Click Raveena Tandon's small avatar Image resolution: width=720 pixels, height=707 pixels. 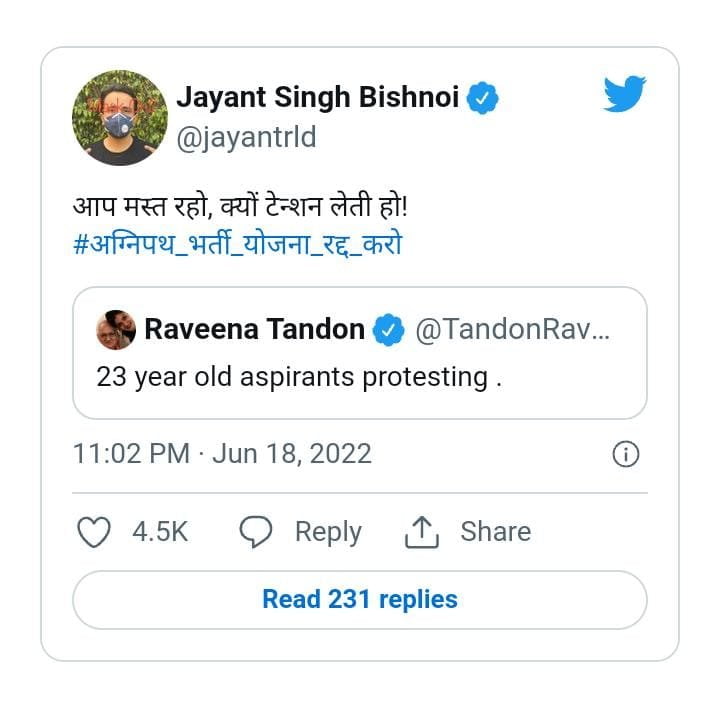(x=116, y=329)
